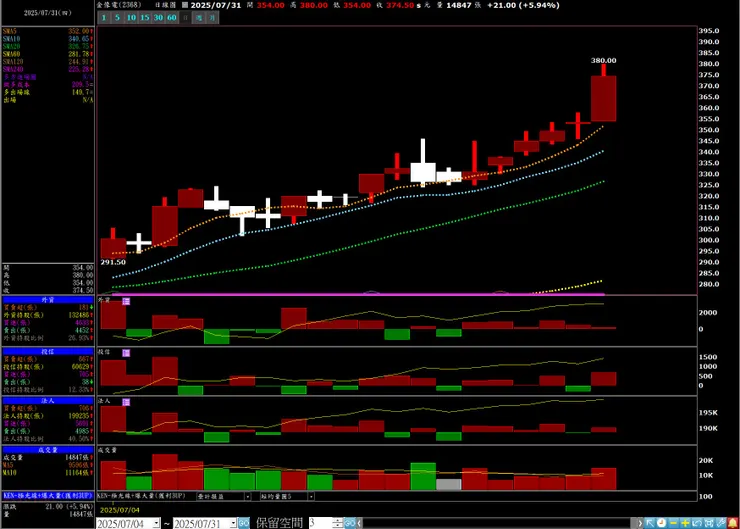This screenshot has width=740, height=529.
Task: Click the reserved space number field
Action: [321, 523]
